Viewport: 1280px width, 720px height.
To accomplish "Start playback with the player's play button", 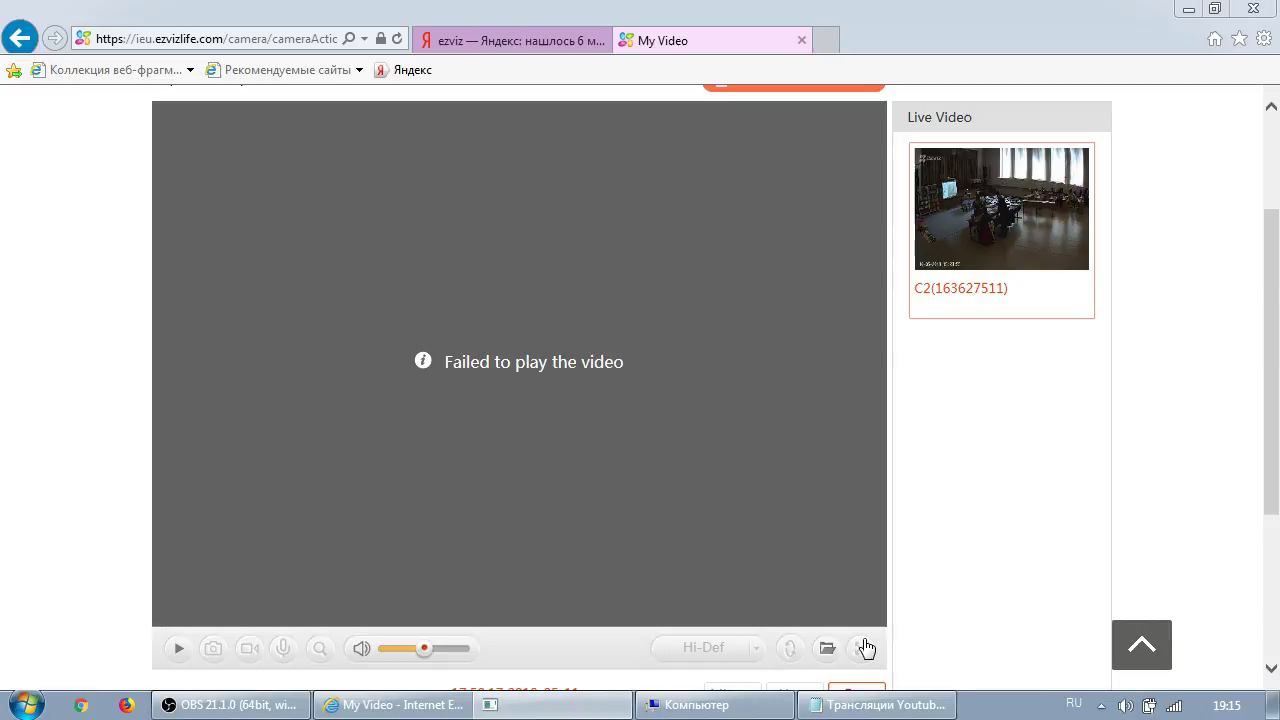I will pos(179,648).
